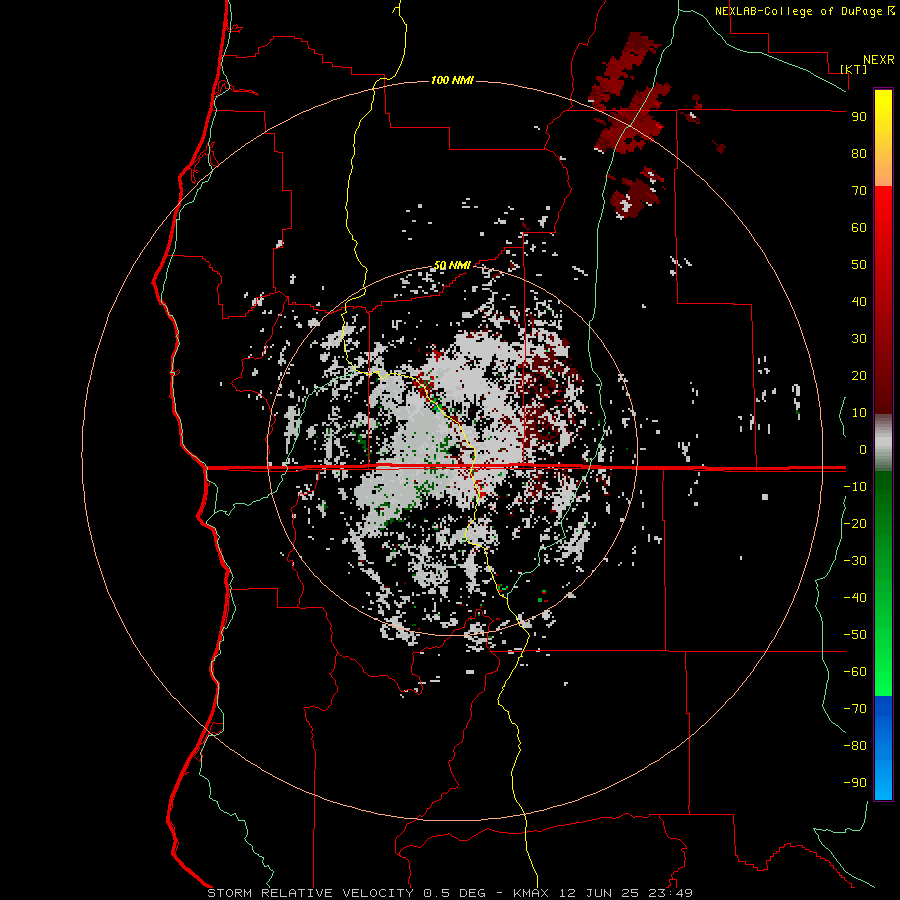This screenshot has height=900, width=900.
Task: Click the 10 value on the velocity scale
Action: tap(859, 413)
